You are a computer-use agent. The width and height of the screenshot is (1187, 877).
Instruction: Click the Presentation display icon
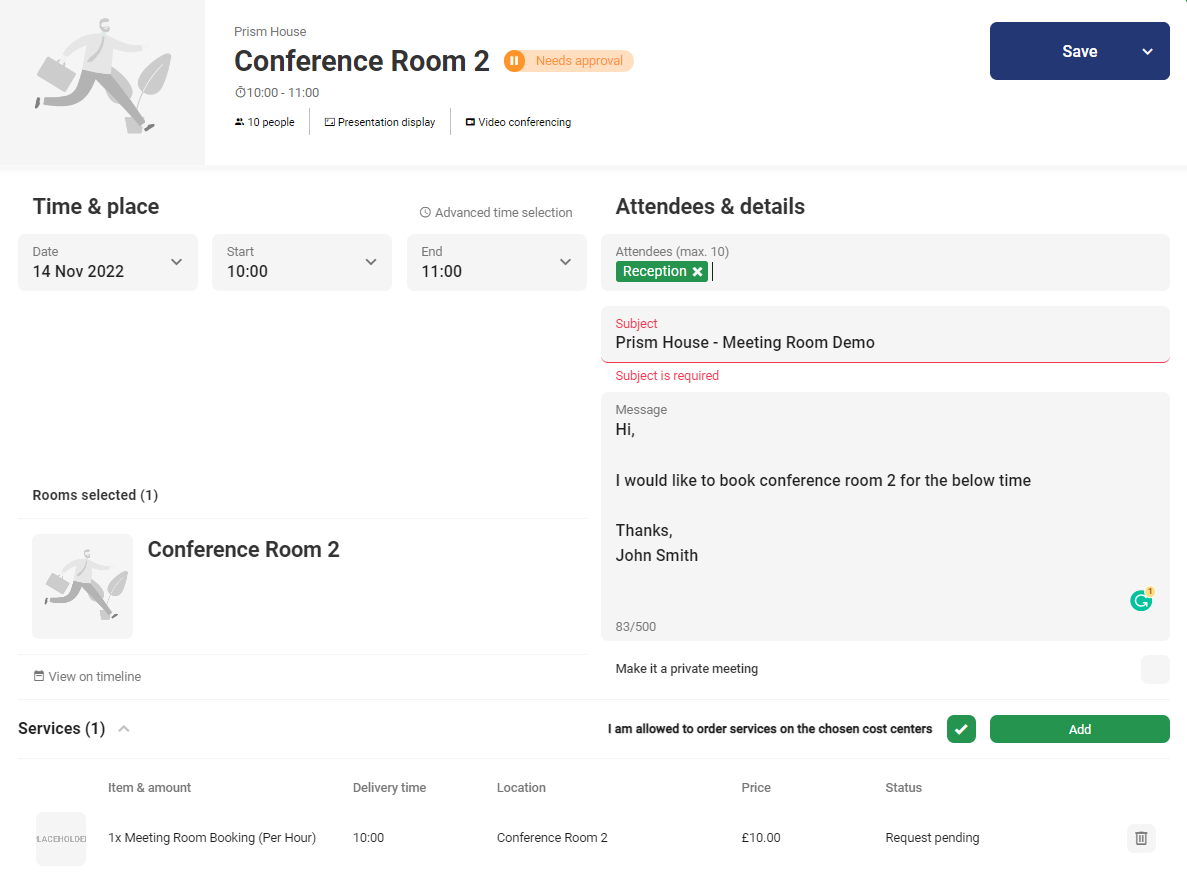(329, 123)
